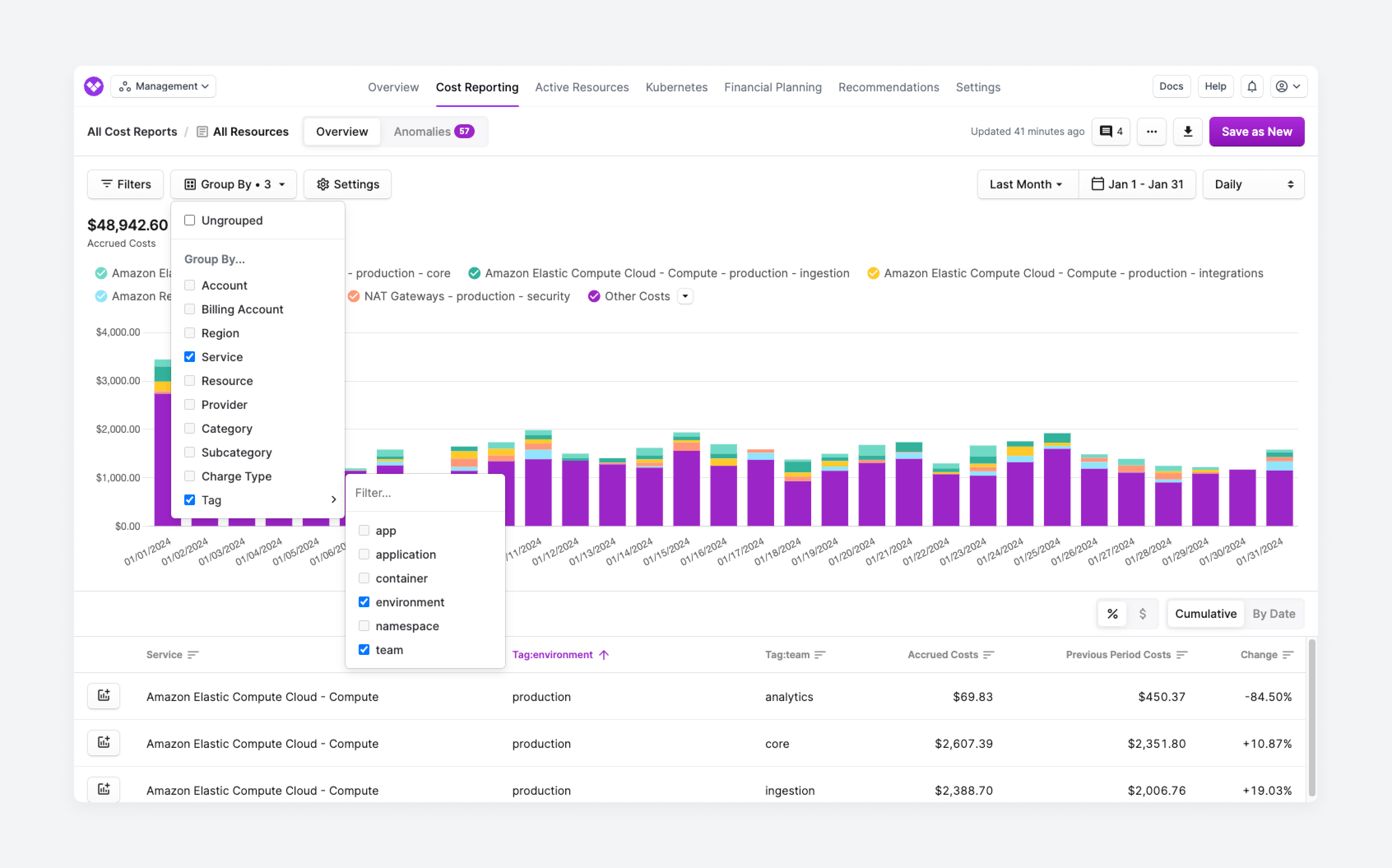Select percent view icon in table
Viewport: 1392px width, 868px height.
click(x=1112, y=614)
